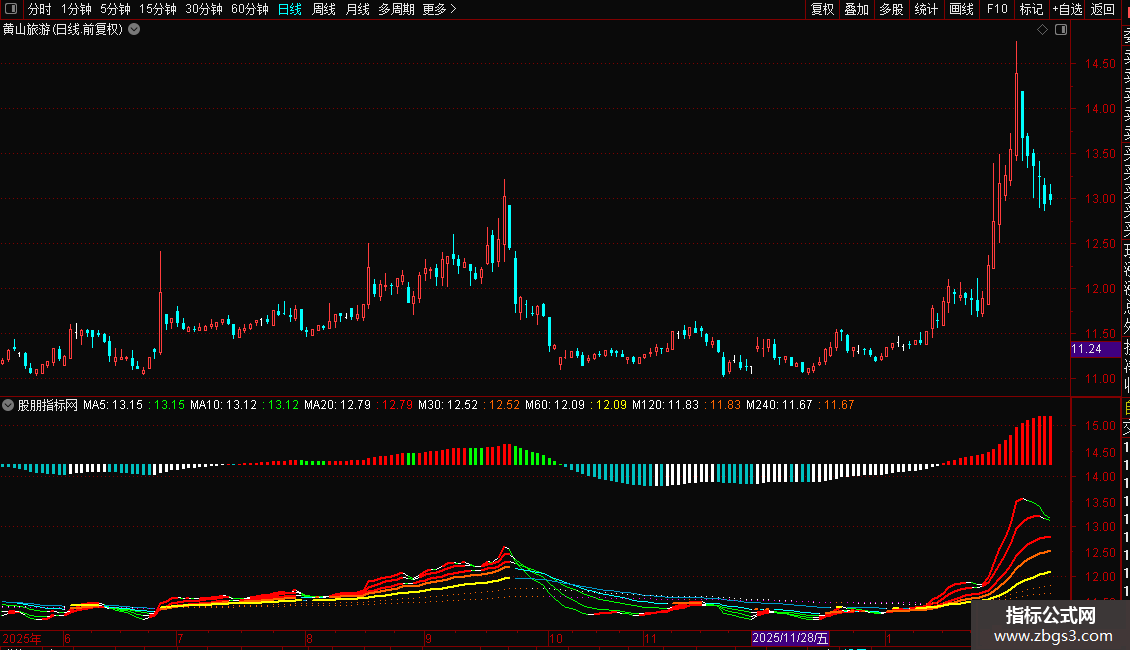This screenshot has width=1130, height=650.
Task: Expand the 股朋指标网 indicator dropdown
Action: tap(9, 405)
